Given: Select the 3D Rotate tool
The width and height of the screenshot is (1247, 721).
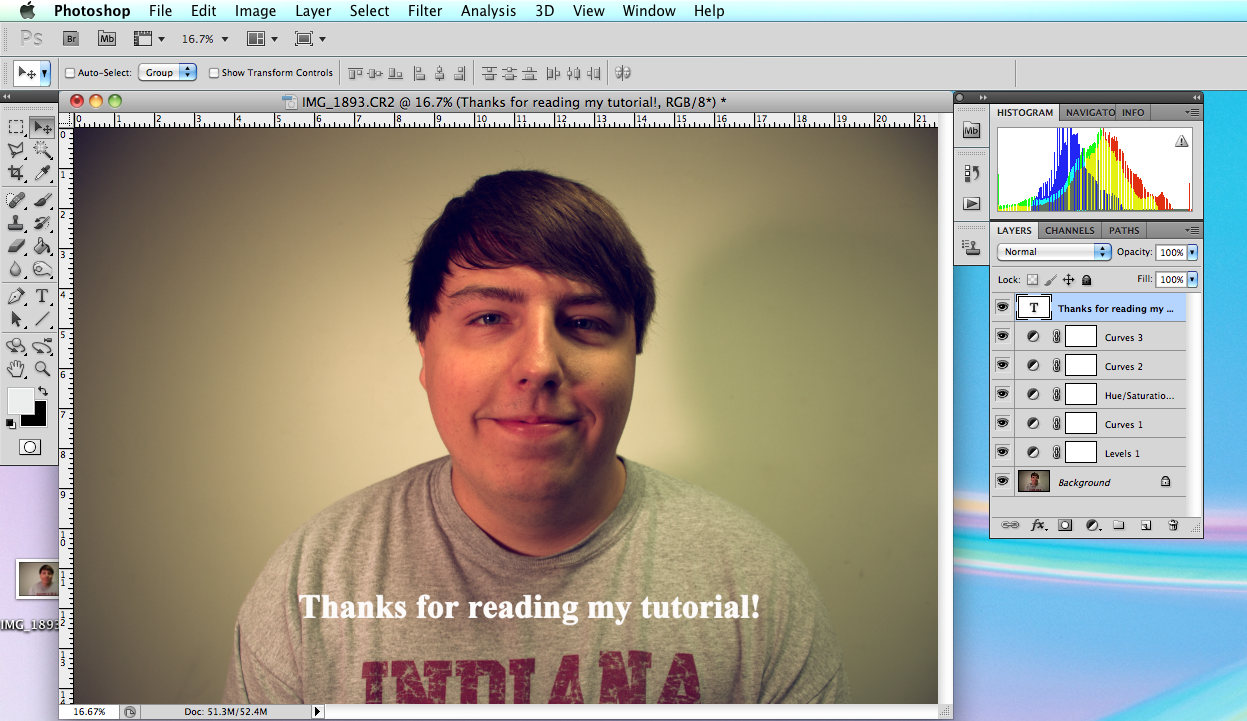Looking at the screenshot, I should (x=16, y=346).
